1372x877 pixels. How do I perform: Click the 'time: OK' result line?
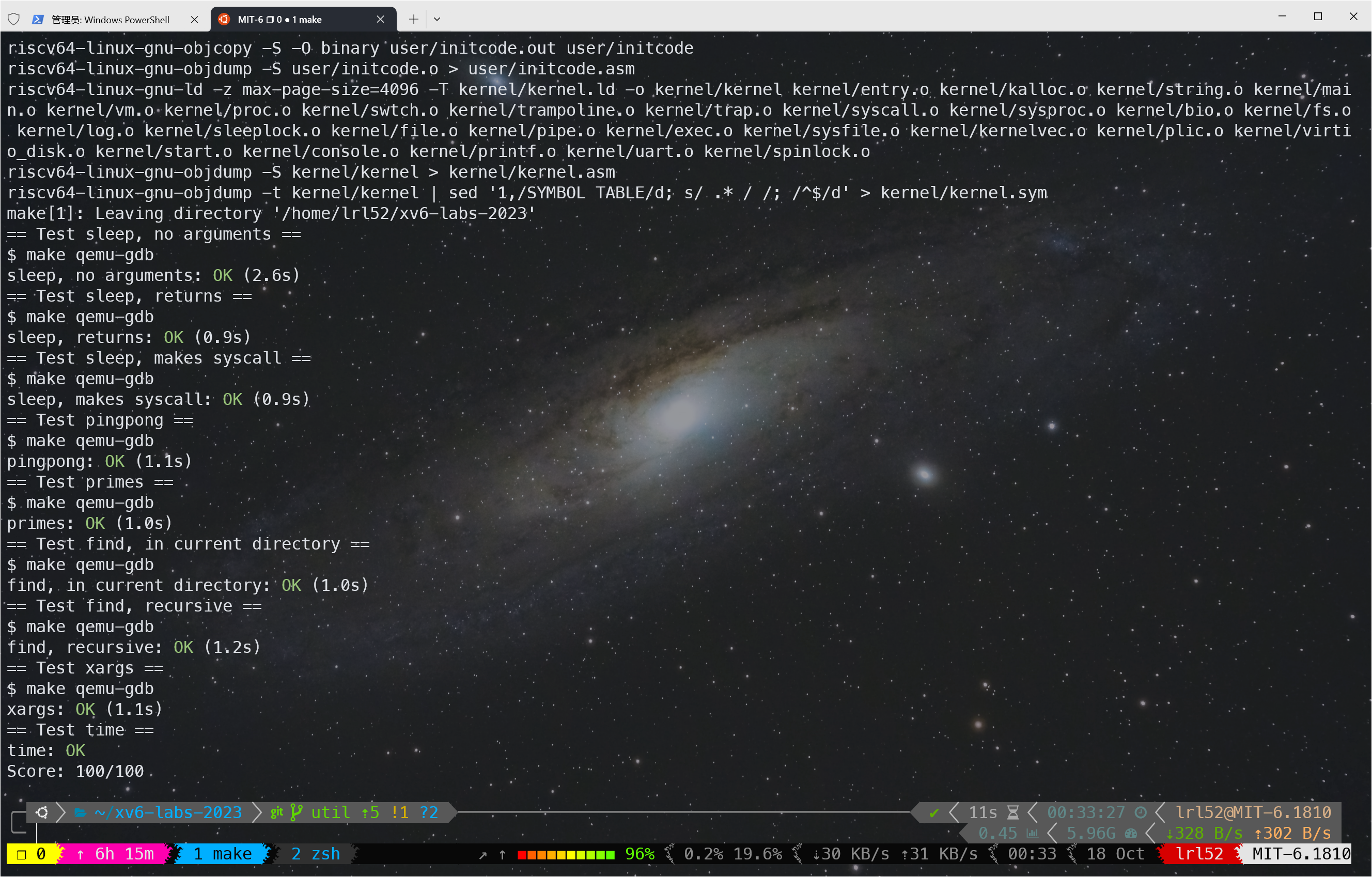pos(46,751)
